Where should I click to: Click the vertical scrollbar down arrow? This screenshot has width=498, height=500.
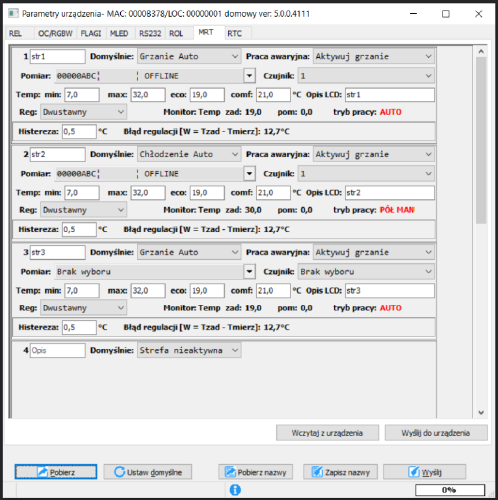(481, 413)
